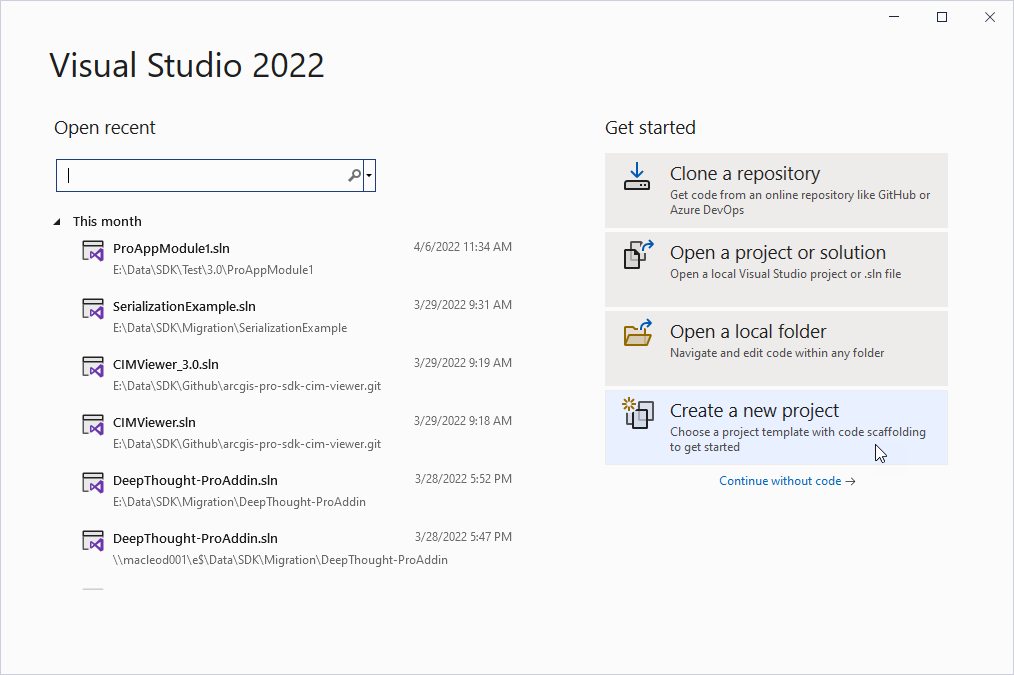
Task: Open the search filter dropdown arrow
Action: point(370,175)
